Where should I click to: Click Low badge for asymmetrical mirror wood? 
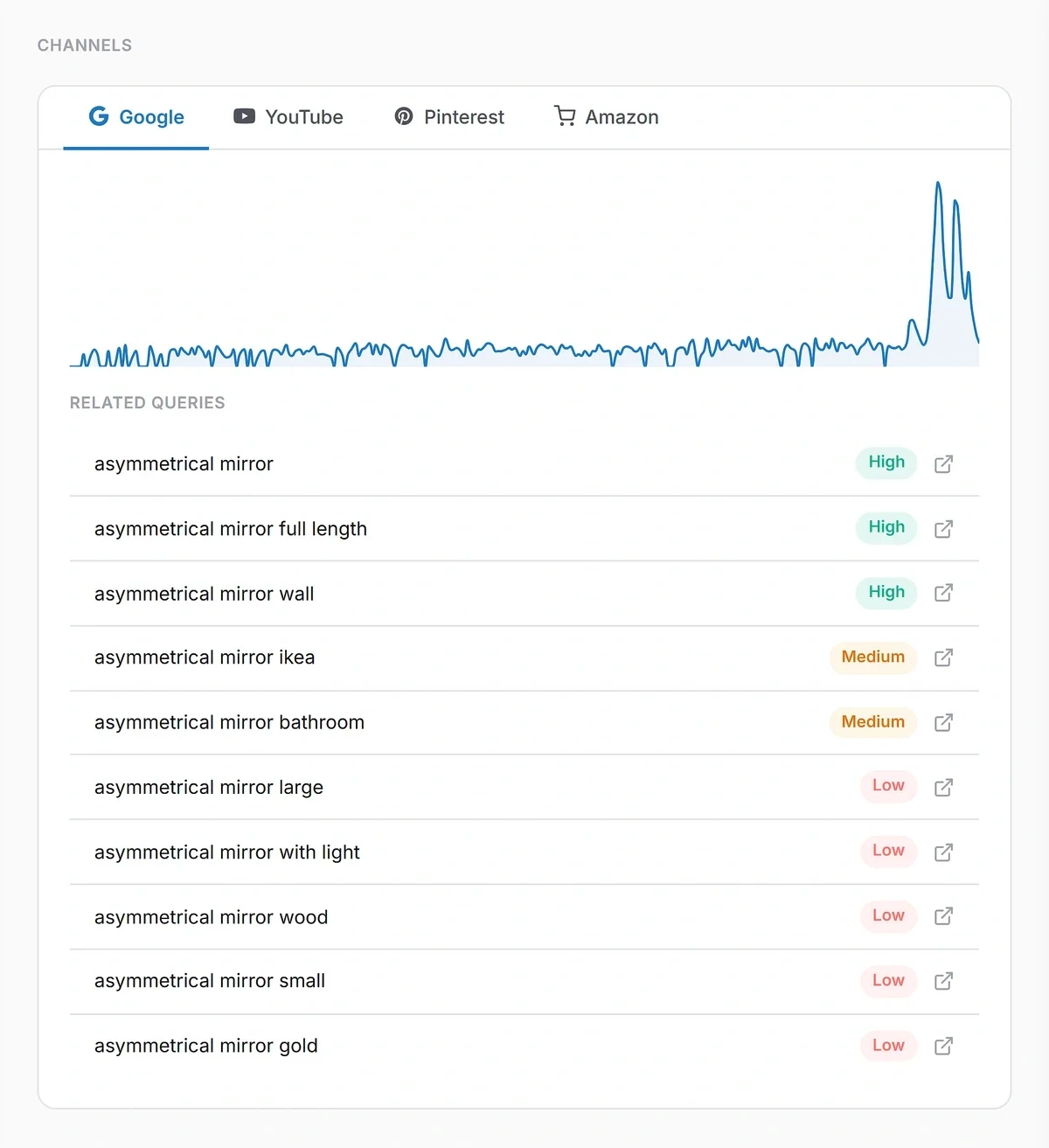[x=888, y=915]
